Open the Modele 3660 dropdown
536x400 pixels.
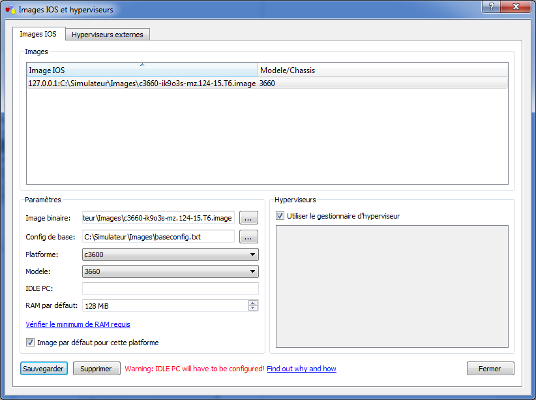170,271
